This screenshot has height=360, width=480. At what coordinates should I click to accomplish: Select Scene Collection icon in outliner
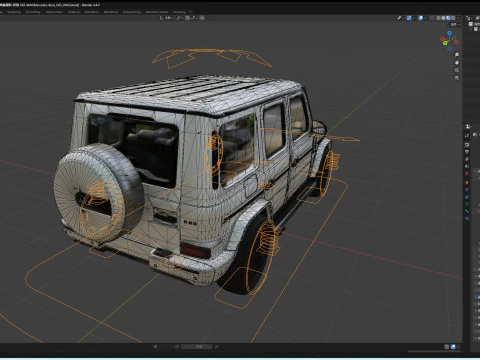coord(470,24)
